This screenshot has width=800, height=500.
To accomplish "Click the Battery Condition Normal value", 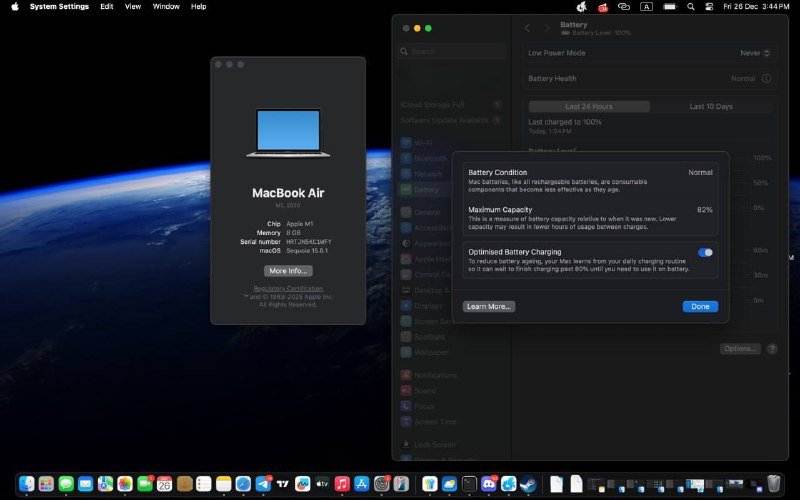I will [x=700, y=172].
